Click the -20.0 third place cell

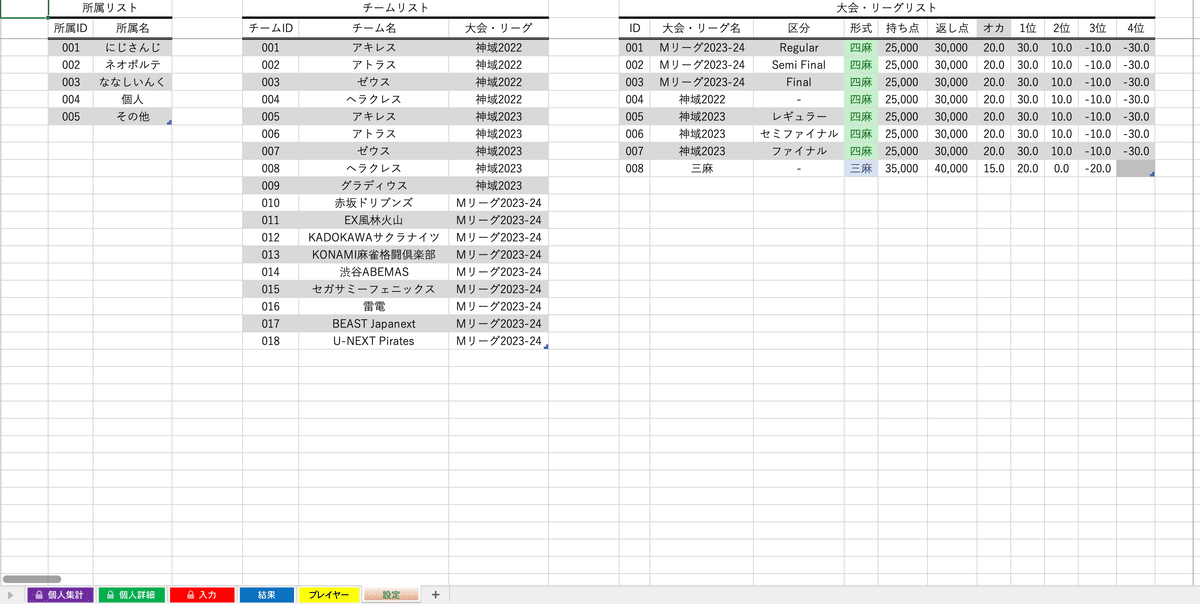[x=1098, y=168]
